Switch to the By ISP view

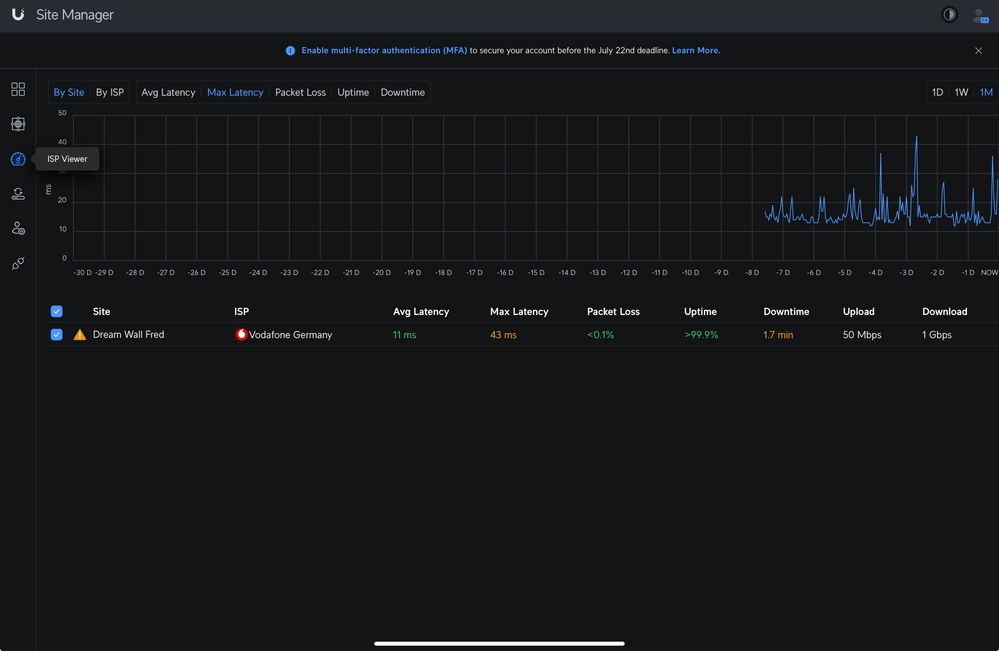[110, 92]
